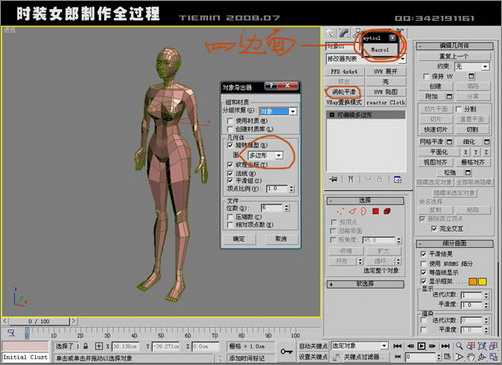The width and height of the screenshot is (502, 365).
Task: Toggle Maximize Viewport icon
Action: tap(494, 357)
